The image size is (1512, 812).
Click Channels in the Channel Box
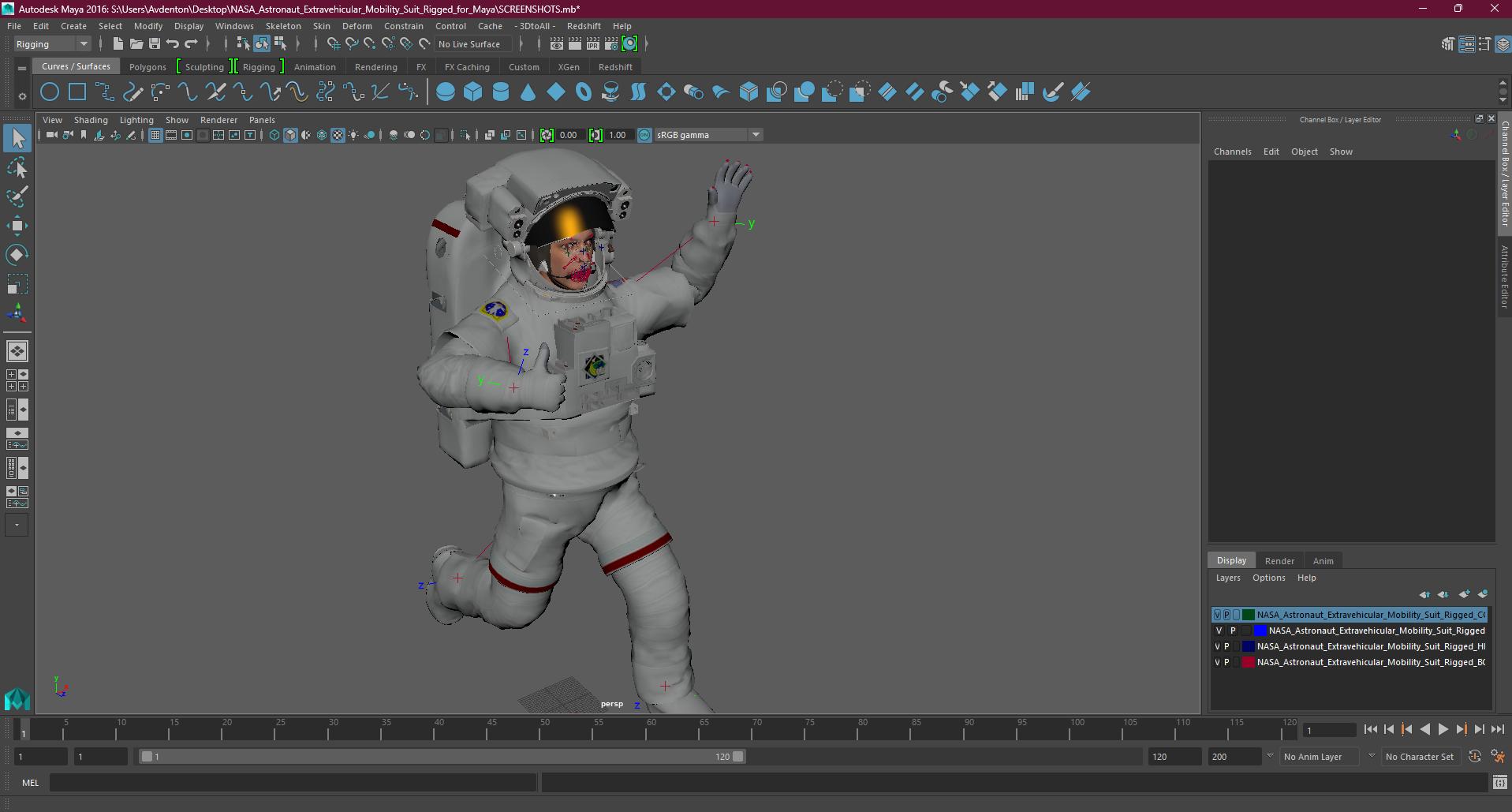point(1232,152)
